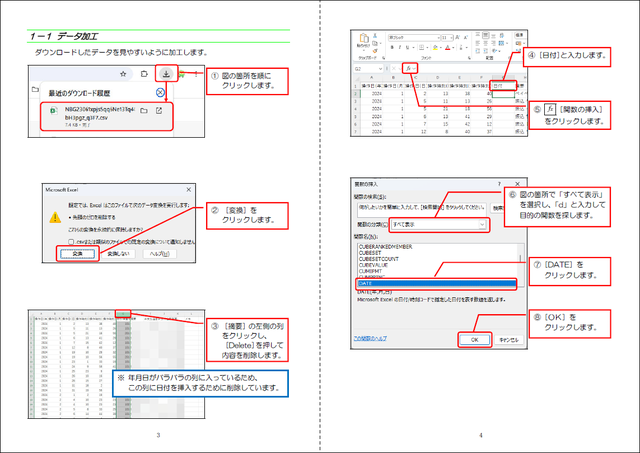Close the Insert Function dialog
Screen dimensions: 640x453
(x=517, y=184)
